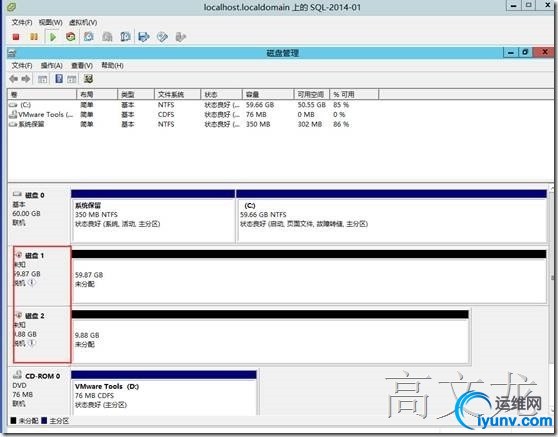Click the last Disk Management toolbar icon
The height and width of the screenshot is (437, 558).
[88, 79]
